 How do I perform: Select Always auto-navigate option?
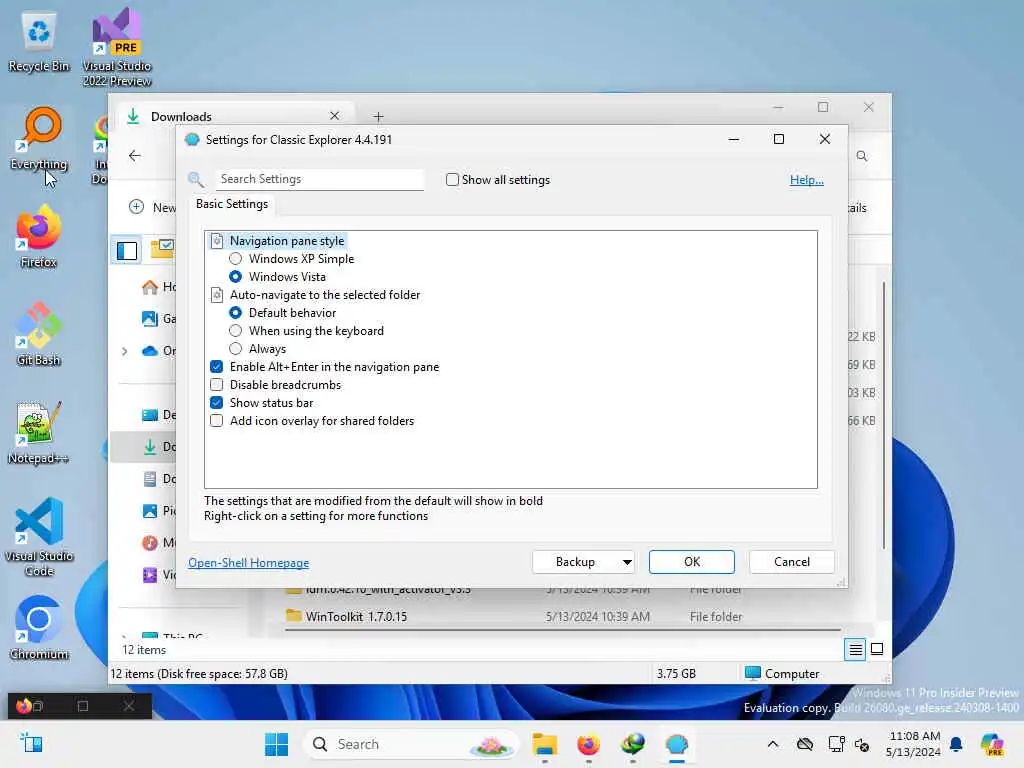(x=236, y=349)
